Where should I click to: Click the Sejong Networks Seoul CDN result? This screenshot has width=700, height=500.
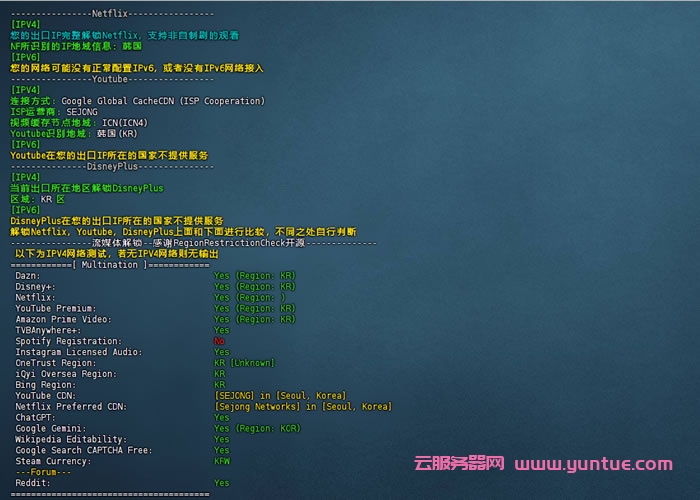pyautogui.click(x=303, y=407)
